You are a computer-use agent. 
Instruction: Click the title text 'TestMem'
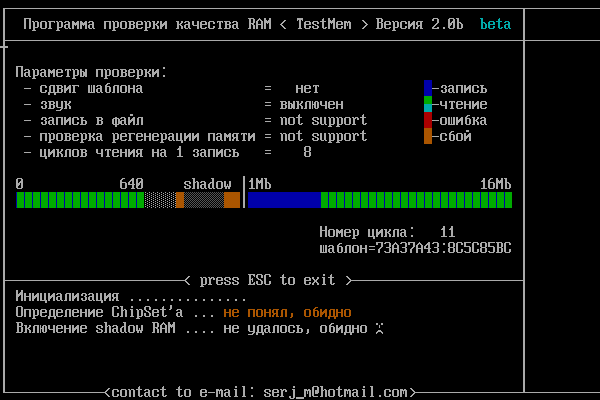(x=324, y=24)
